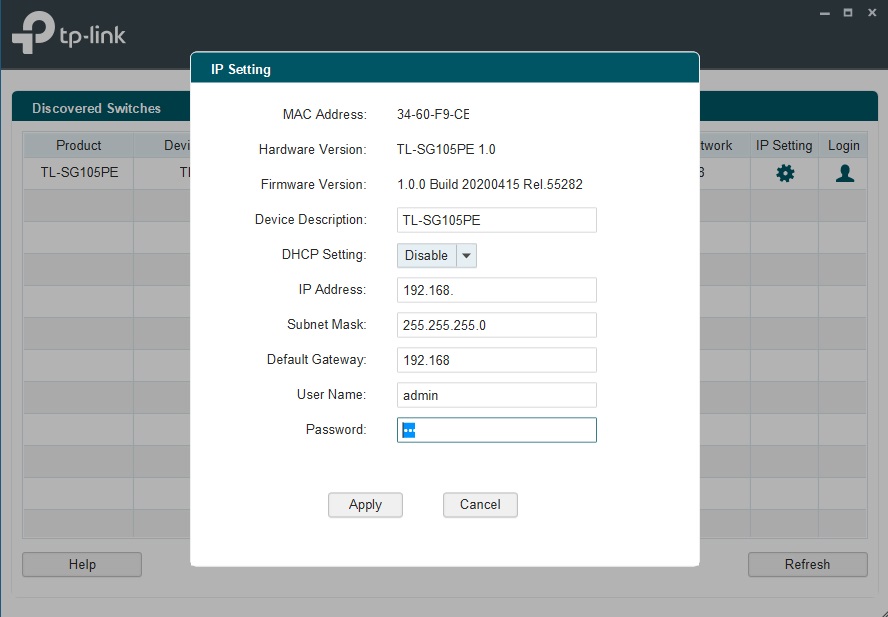Click the Firmware Version label

point(314,185)
